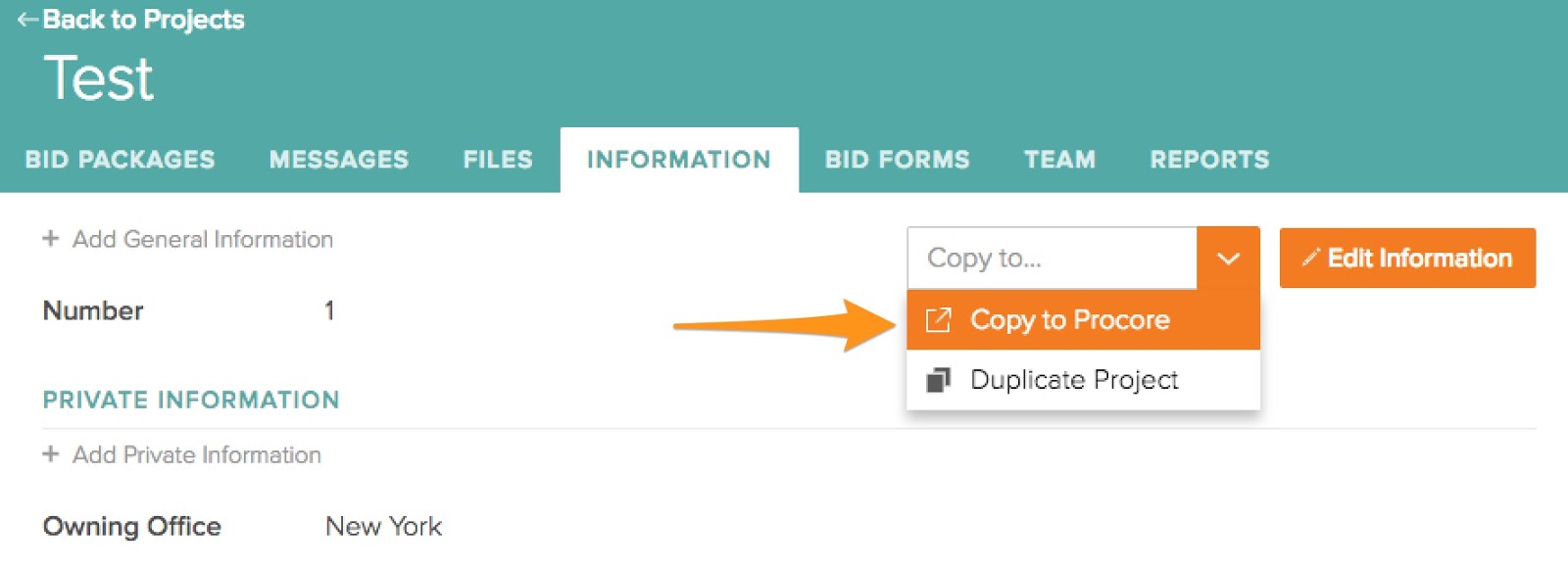Click the Add General Information link

tap(203, 239)
